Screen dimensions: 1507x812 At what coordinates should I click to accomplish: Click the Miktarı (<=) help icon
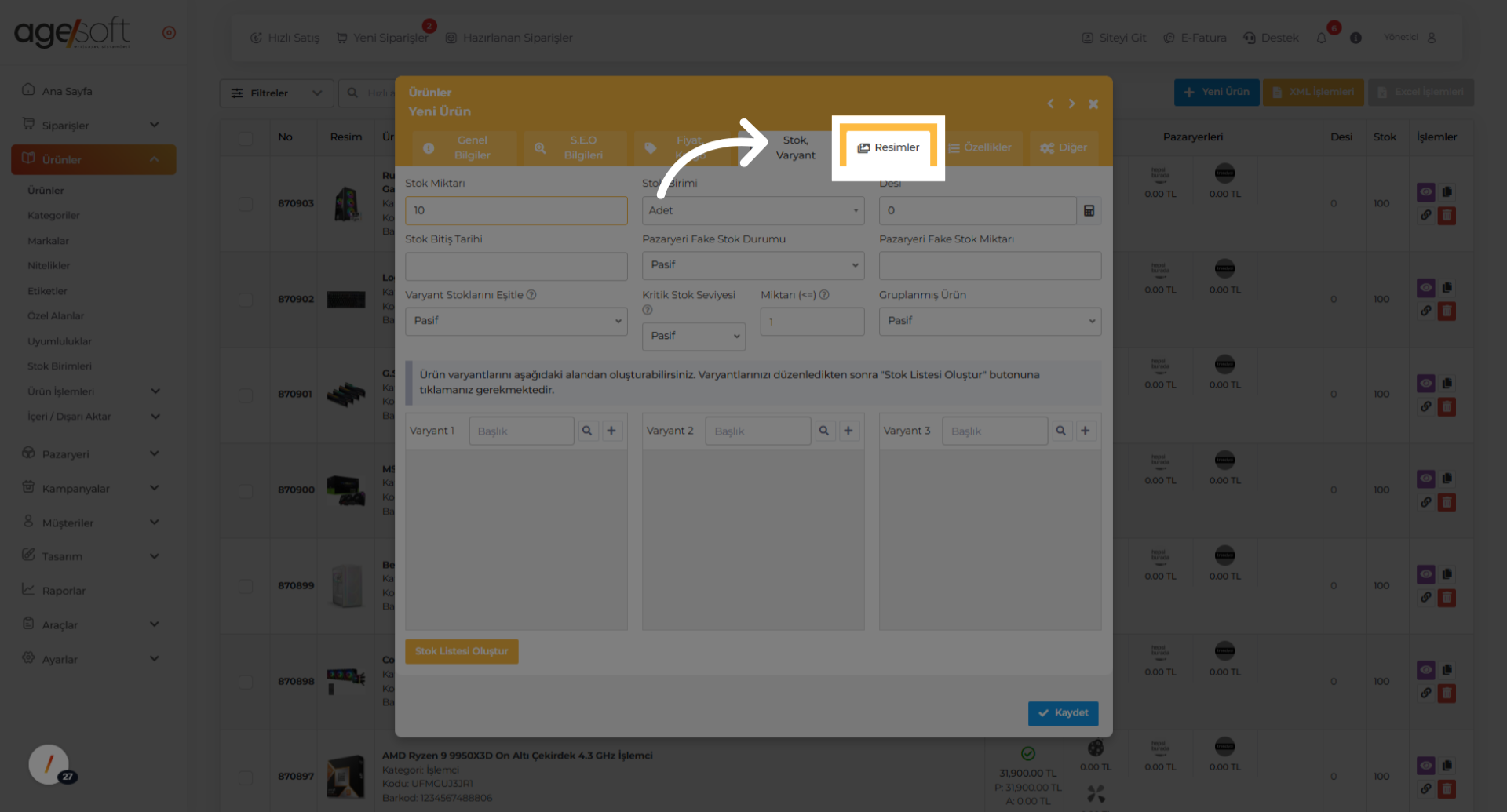[x=824, y=295]
